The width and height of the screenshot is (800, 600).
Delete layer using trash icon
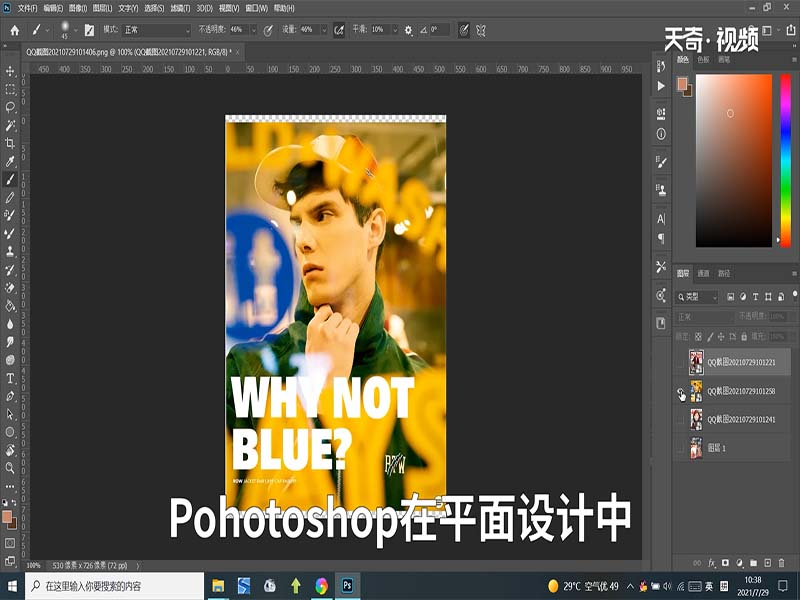click(x=781, y=562)
